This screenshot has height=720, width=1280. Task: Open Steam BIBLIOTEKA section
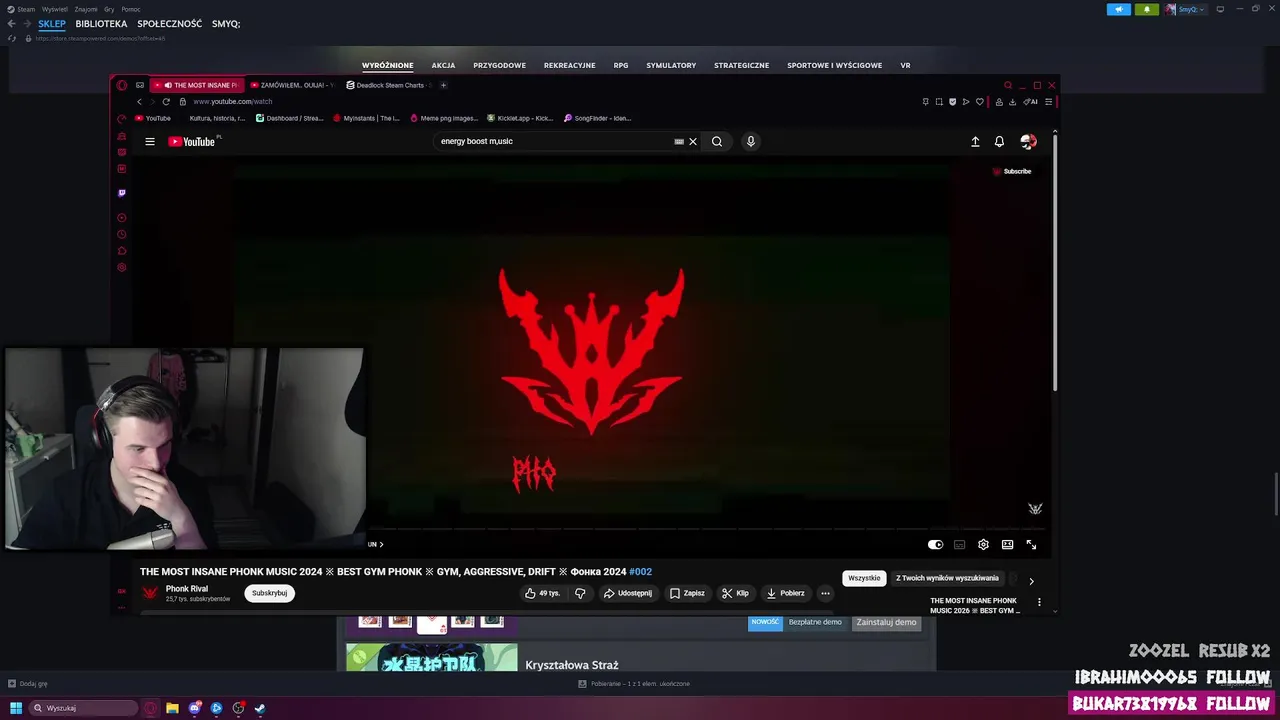[x=101, y=24]
